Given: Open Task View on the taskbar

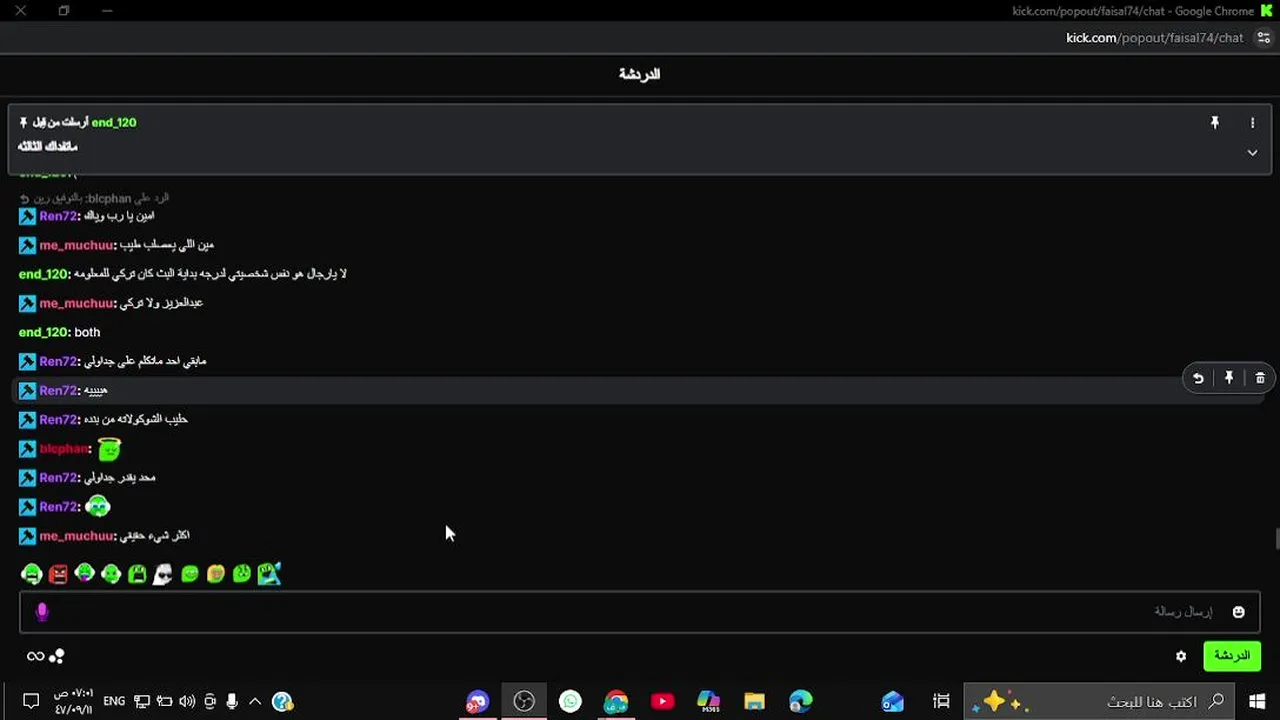Looking at the screenshot, I should pos(941,701).
